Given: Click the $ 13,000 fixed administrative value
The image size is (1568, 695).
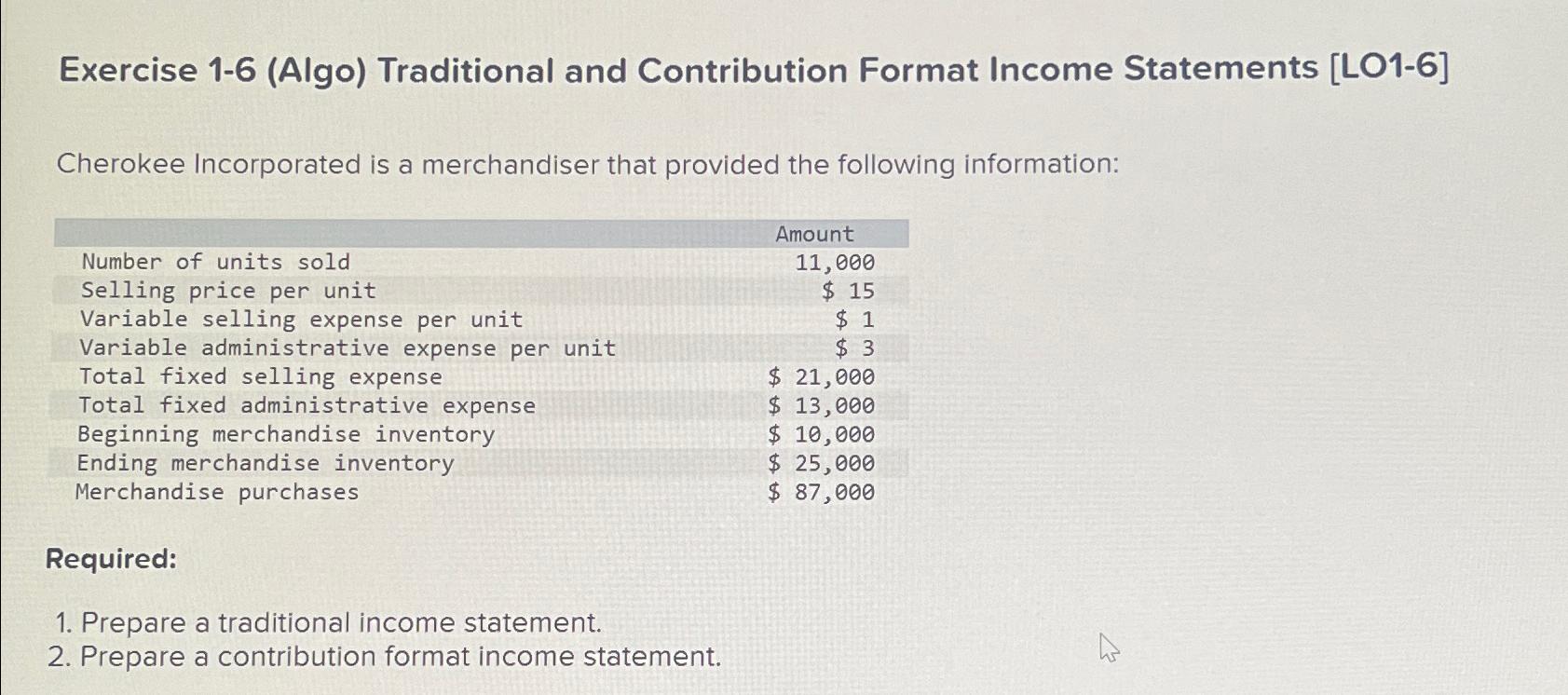Looking at the screenshot, I should click(821, 406).
